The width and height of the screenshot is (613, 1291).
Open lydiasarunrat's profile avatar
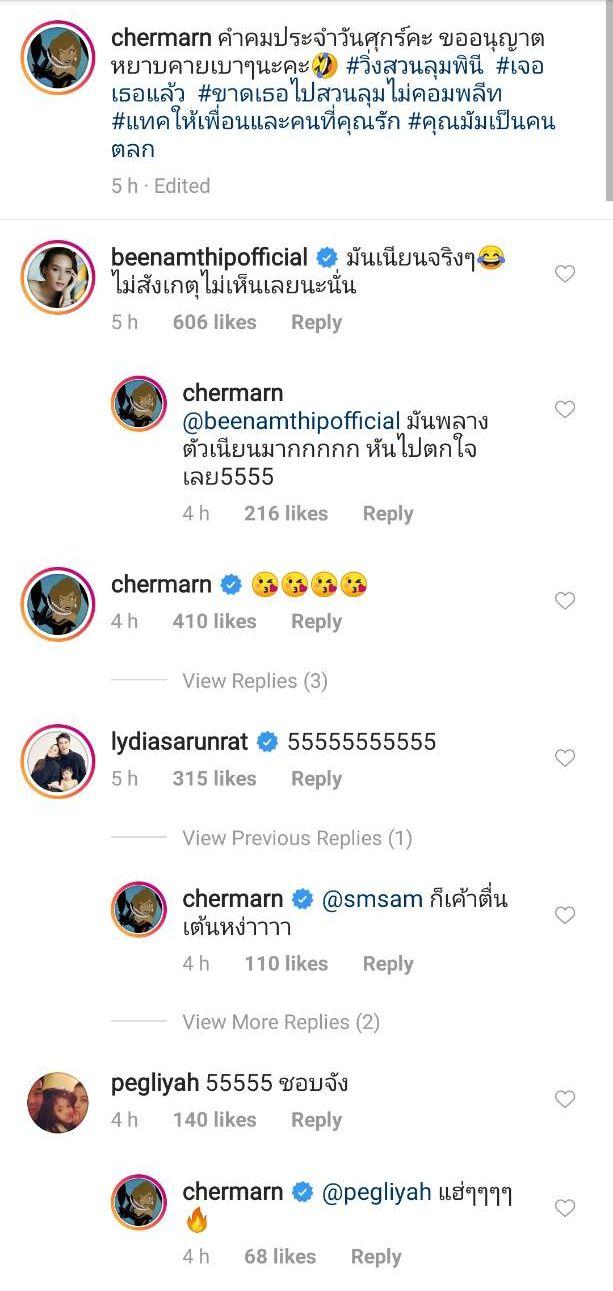coord(58,762)
